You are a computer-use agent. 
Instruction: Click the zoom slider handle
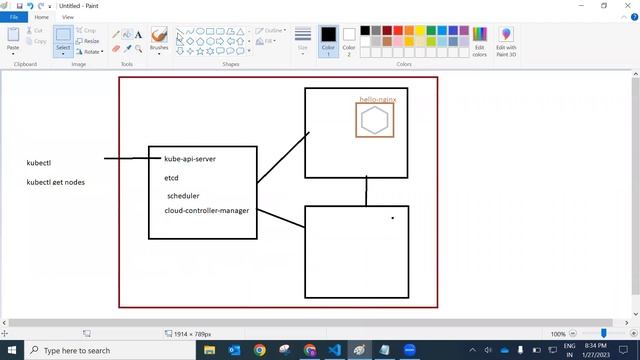point(604,333)
